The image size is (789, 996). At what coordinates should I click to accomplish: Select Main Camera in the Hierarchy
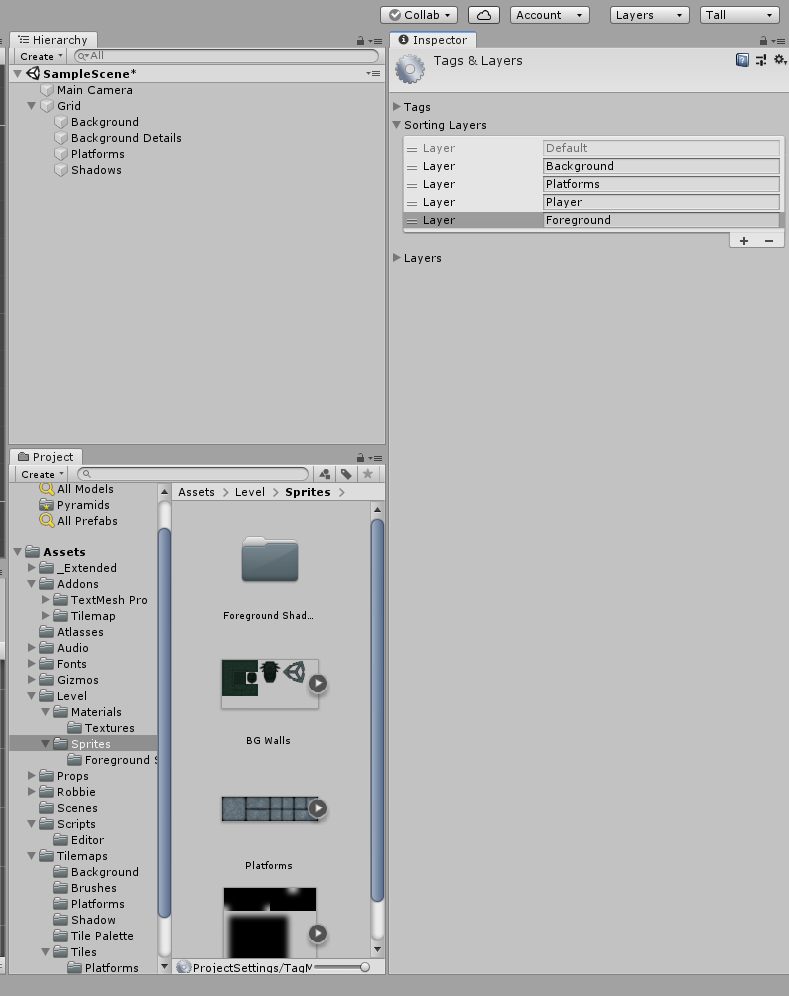click(95, 90)
